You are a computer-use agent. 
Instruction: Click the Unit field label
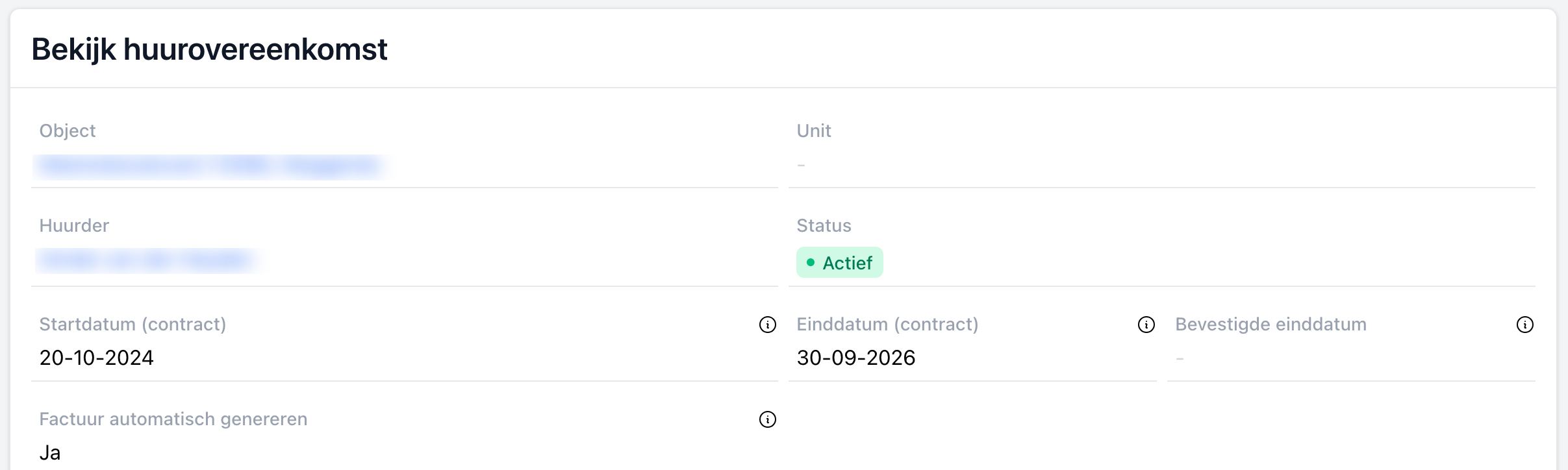(x=813, y=131)
